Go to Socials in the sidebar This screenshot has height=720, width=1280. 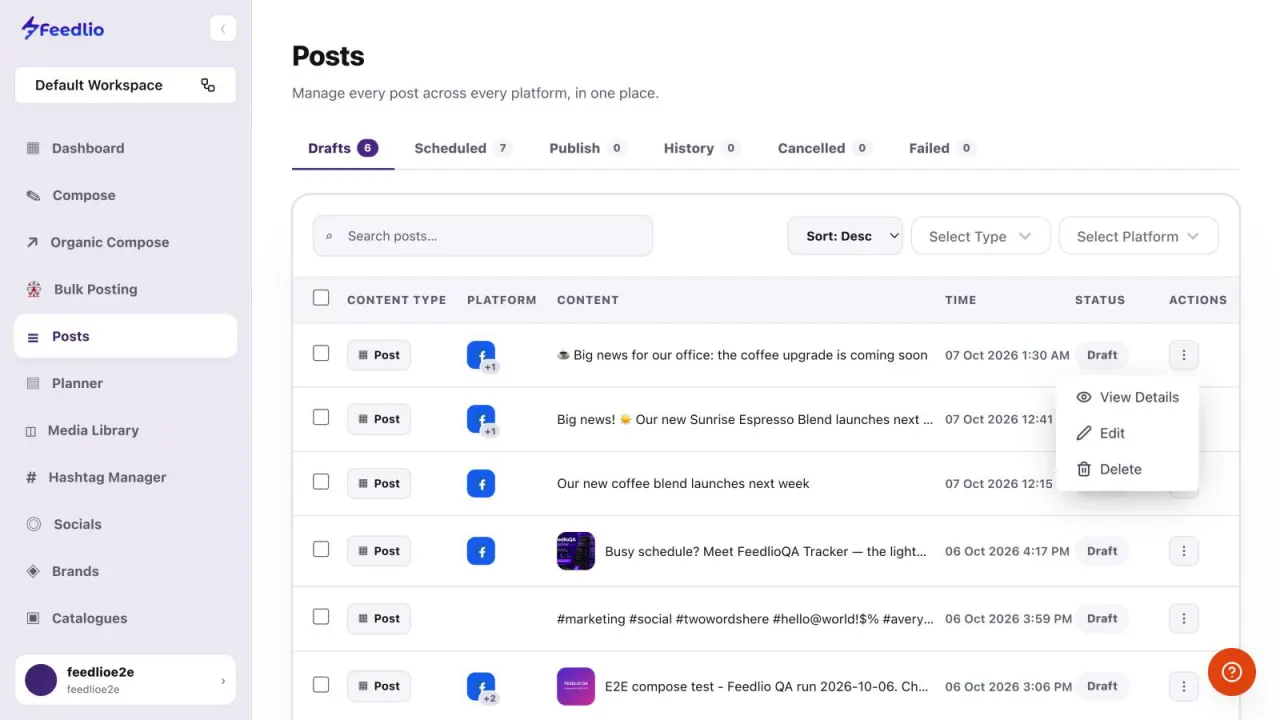[125, 524]
